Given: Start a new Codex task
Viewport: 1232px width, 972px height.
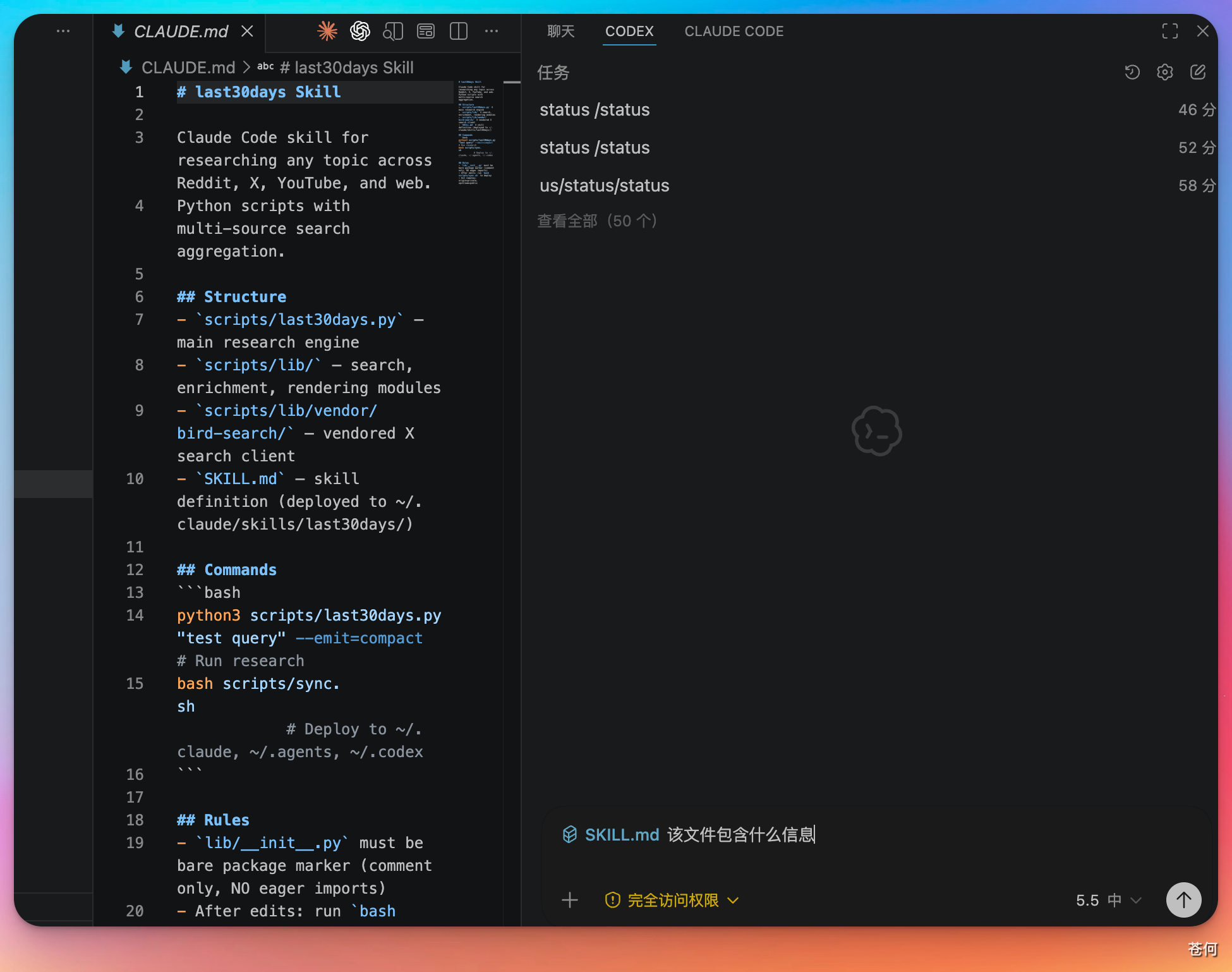Looking at the screenshot, I should point(1198,72).
